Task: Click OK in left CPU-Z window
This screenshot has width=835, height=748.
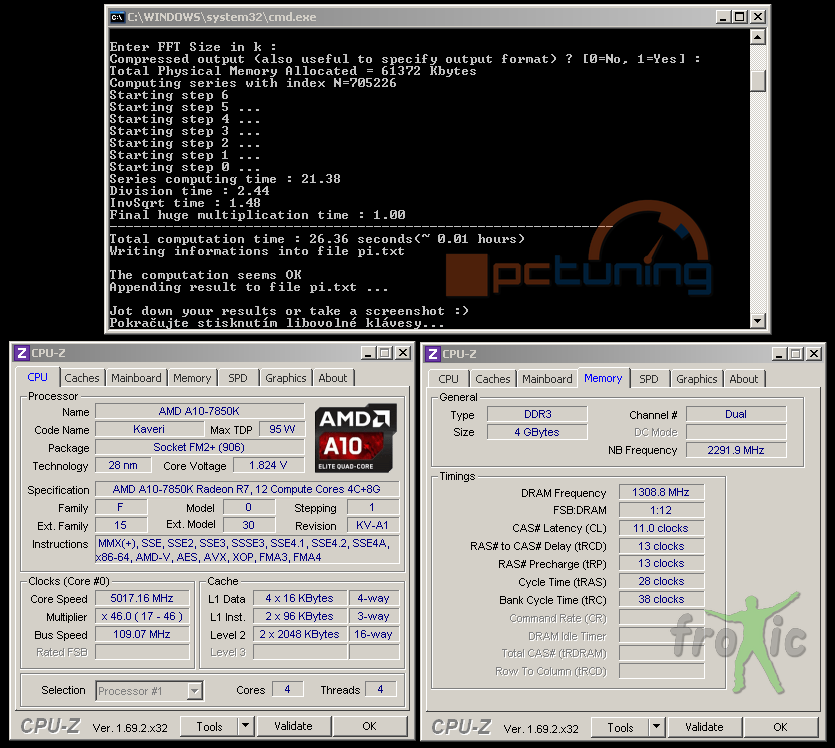Action: click(x=370, y=727)
